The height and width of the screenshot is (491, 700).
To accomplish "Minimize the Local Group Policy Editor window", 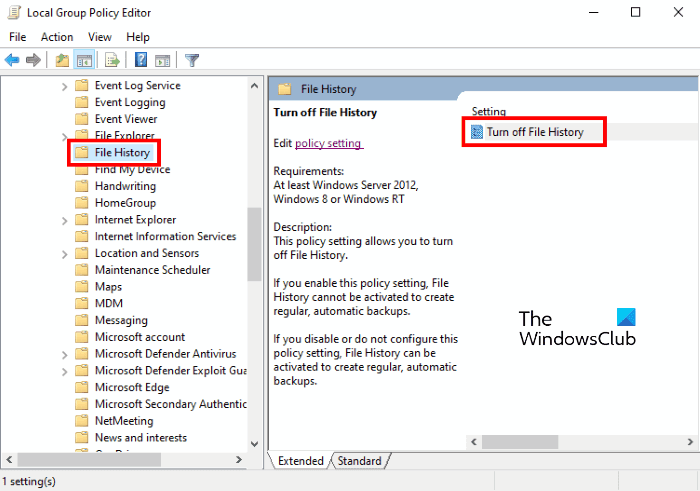I will pos(593,12).
